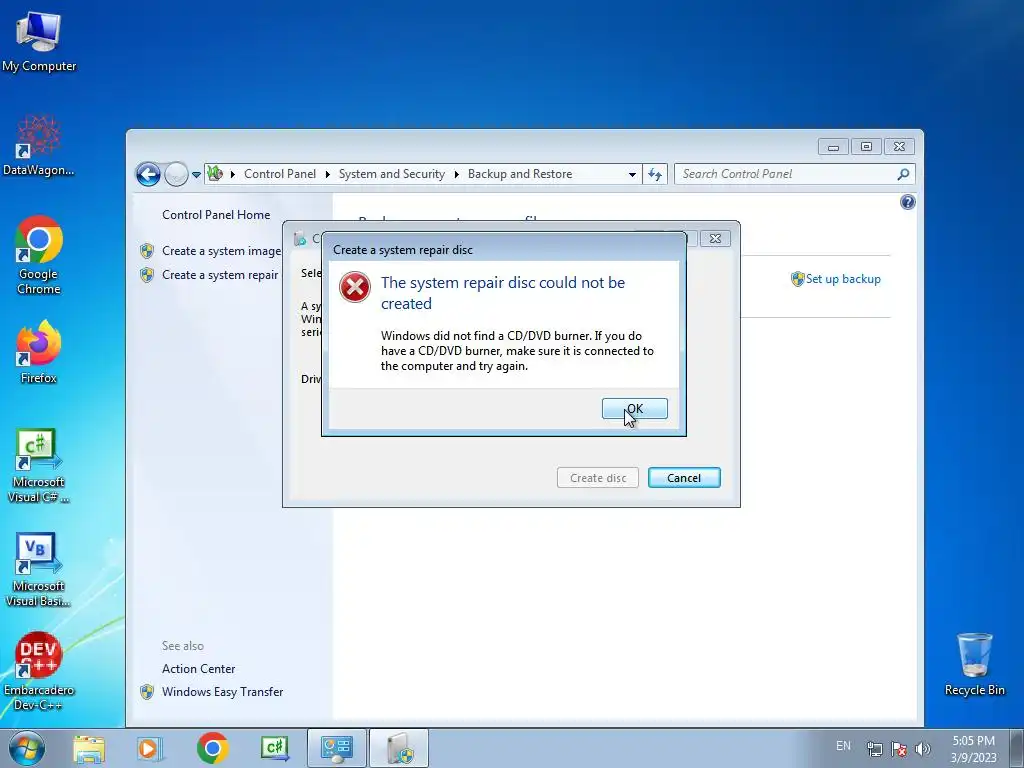Click the Create a system repair link
Viewport: 1024px width, 768px height.
(220, 275)
